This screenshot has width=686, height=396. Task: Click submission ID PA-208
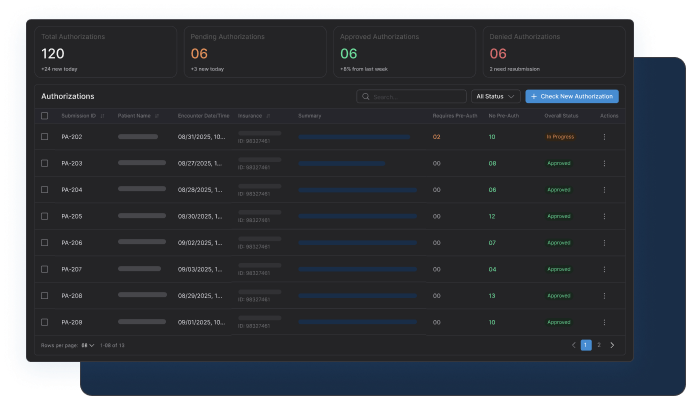click(72, 296)
